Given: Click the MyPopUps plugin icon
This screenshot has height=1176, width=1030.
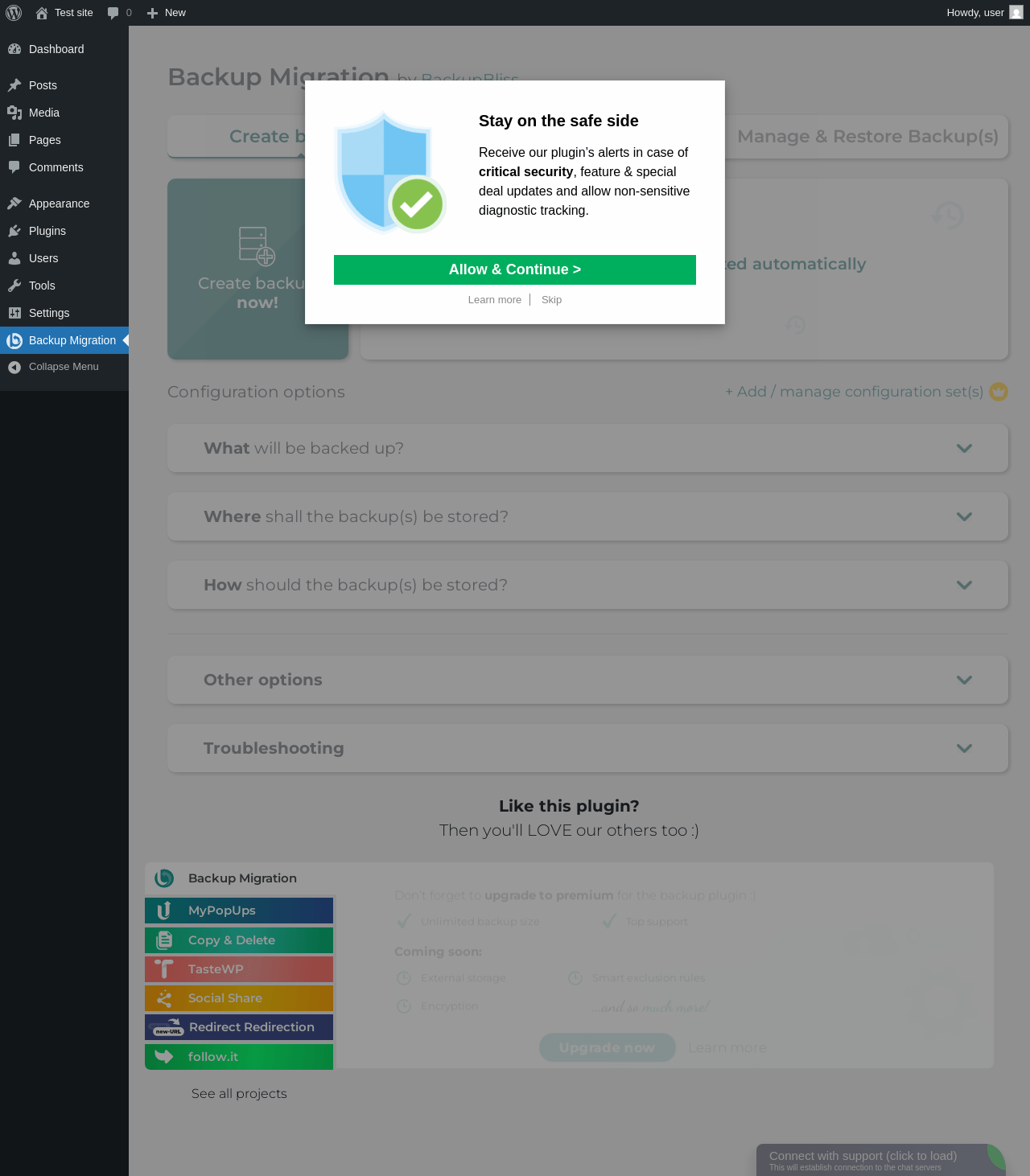Looking at the screenshot, I should click(x=164, y=911).
